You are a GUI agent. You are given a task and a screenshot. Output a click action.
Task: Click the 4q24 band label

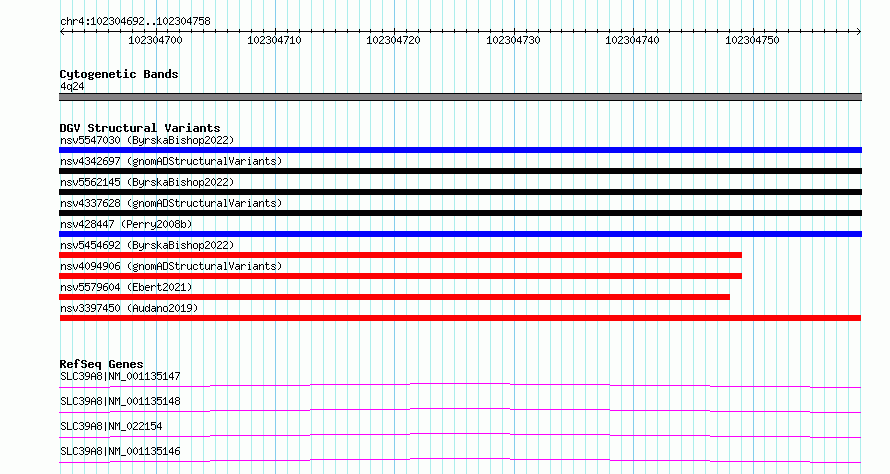72,86
